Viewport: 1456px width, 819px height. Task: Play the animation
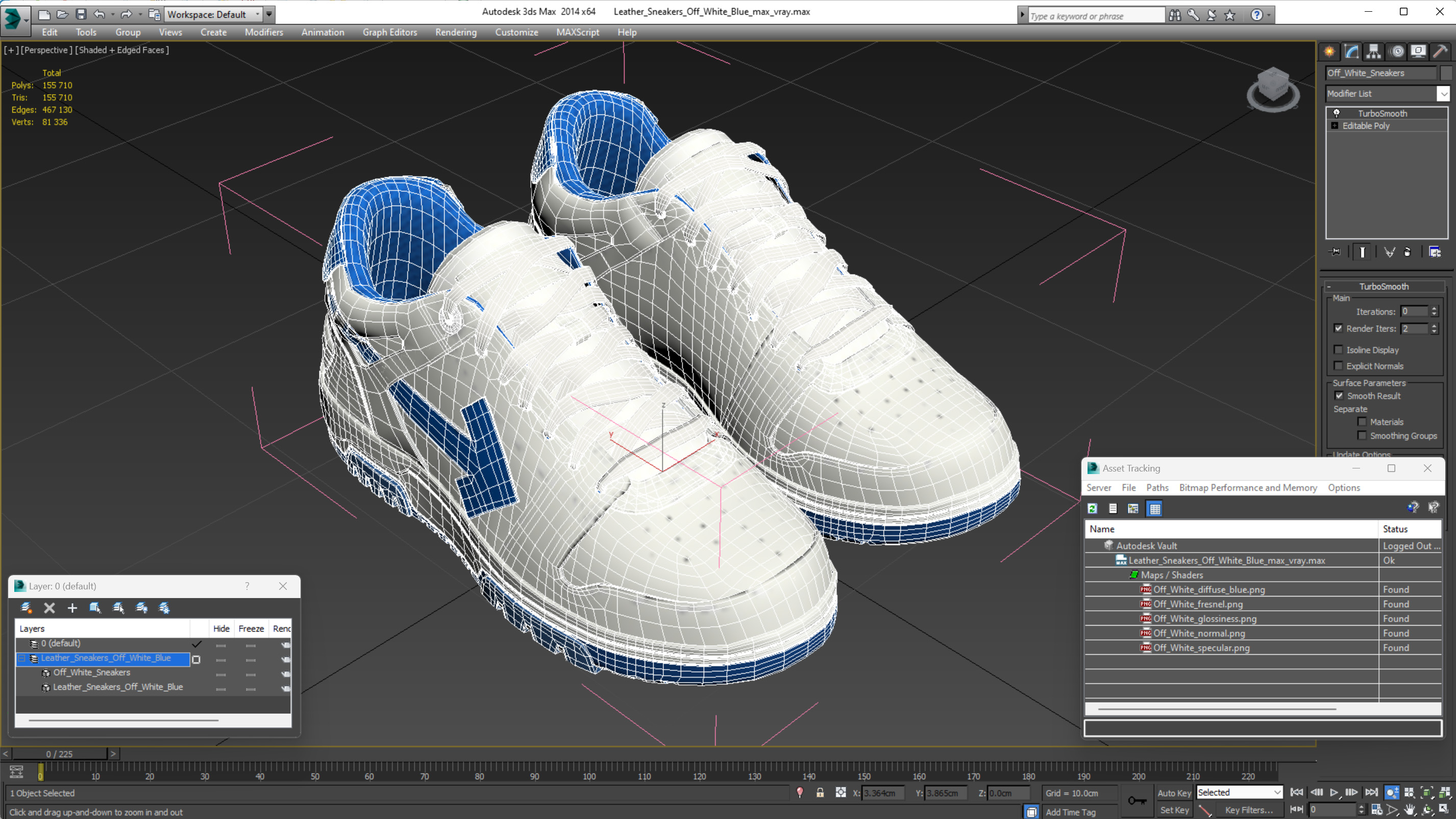click(1334, 792)
